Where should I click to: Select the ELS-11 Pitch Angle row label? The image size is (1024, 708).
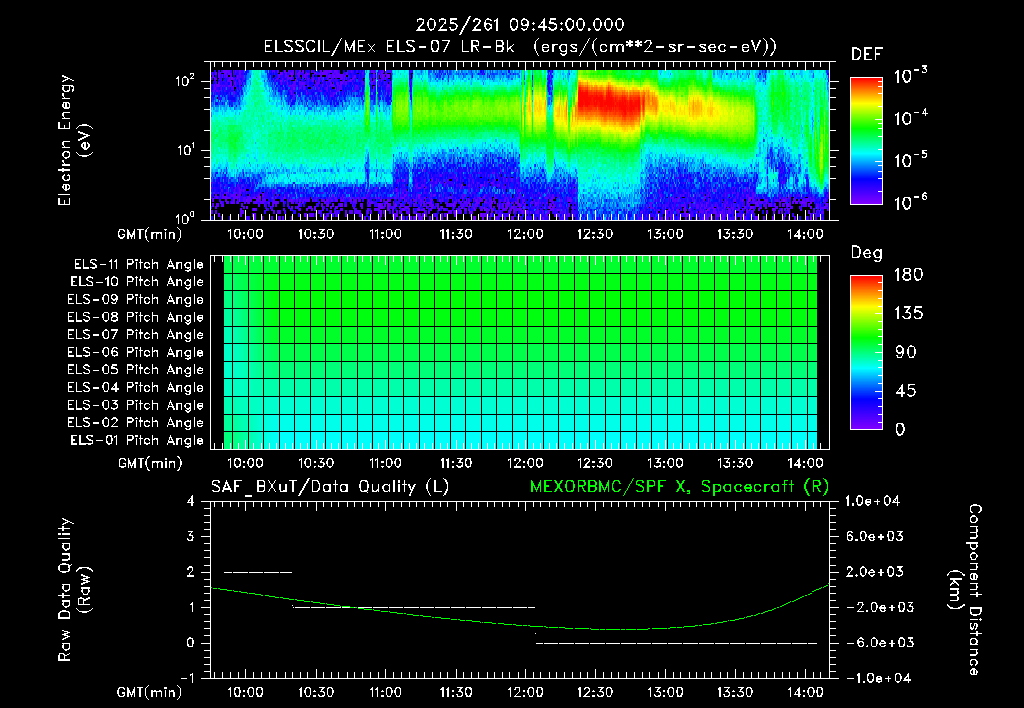(x=138, y=265)
